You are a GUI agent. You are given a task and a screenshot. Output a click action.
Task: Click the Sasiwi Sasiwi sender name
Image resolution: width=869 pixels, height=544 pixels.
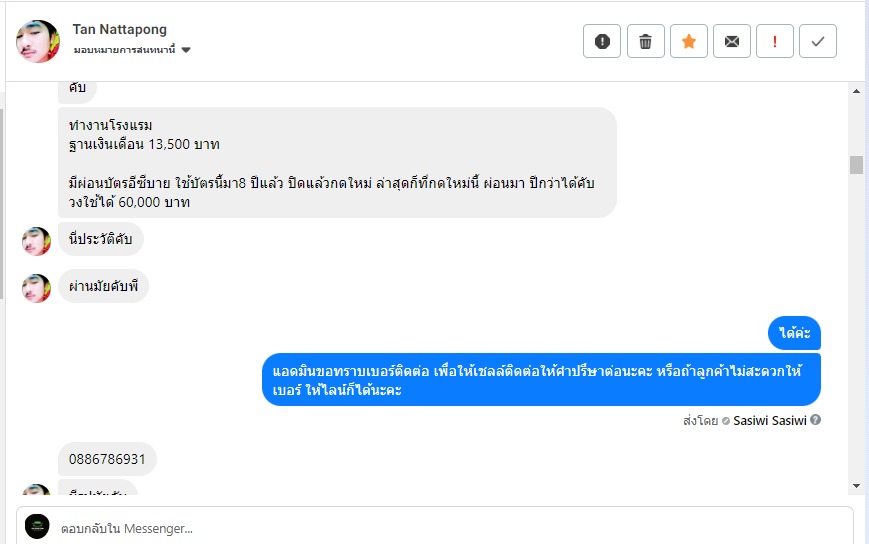point(769,420)
